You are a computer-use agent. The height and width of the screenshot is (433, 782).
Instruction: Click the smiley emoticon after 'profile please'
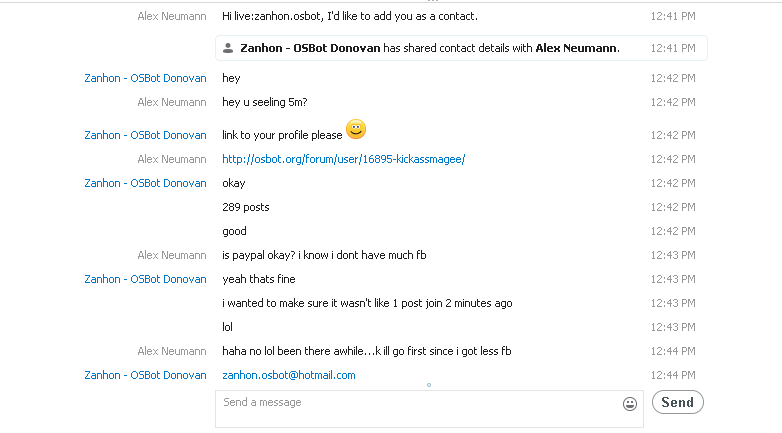coord(356,129)
